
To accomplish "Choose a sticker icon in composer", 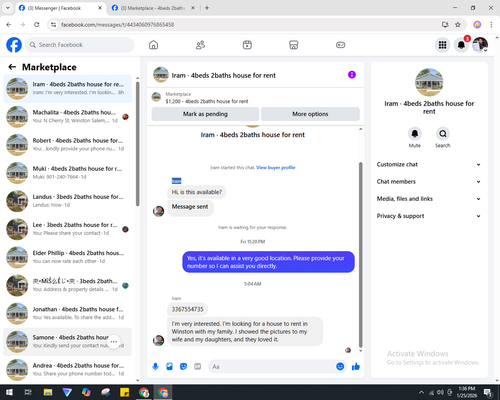I will pos(183,367).
